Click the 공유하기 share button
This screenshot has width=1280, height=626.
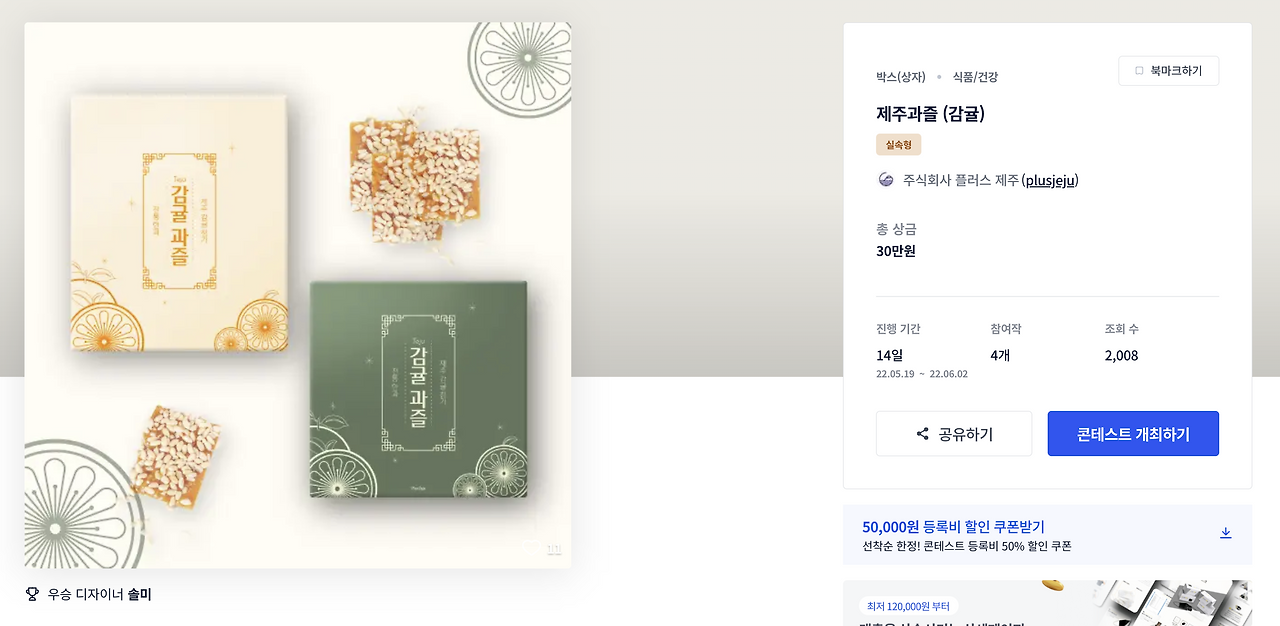tap(953, 433)
